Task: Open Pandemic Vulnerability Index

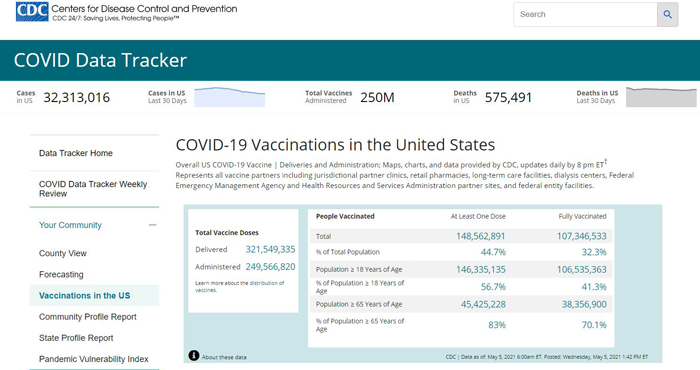Action: click(x=93, y=359)
